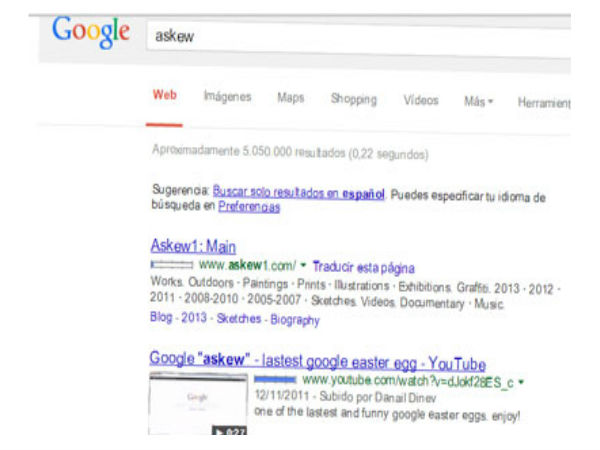Open the Maps tab
Image resolution: width=600 pixels, height=450 pixels.
[x=290, y=98]
